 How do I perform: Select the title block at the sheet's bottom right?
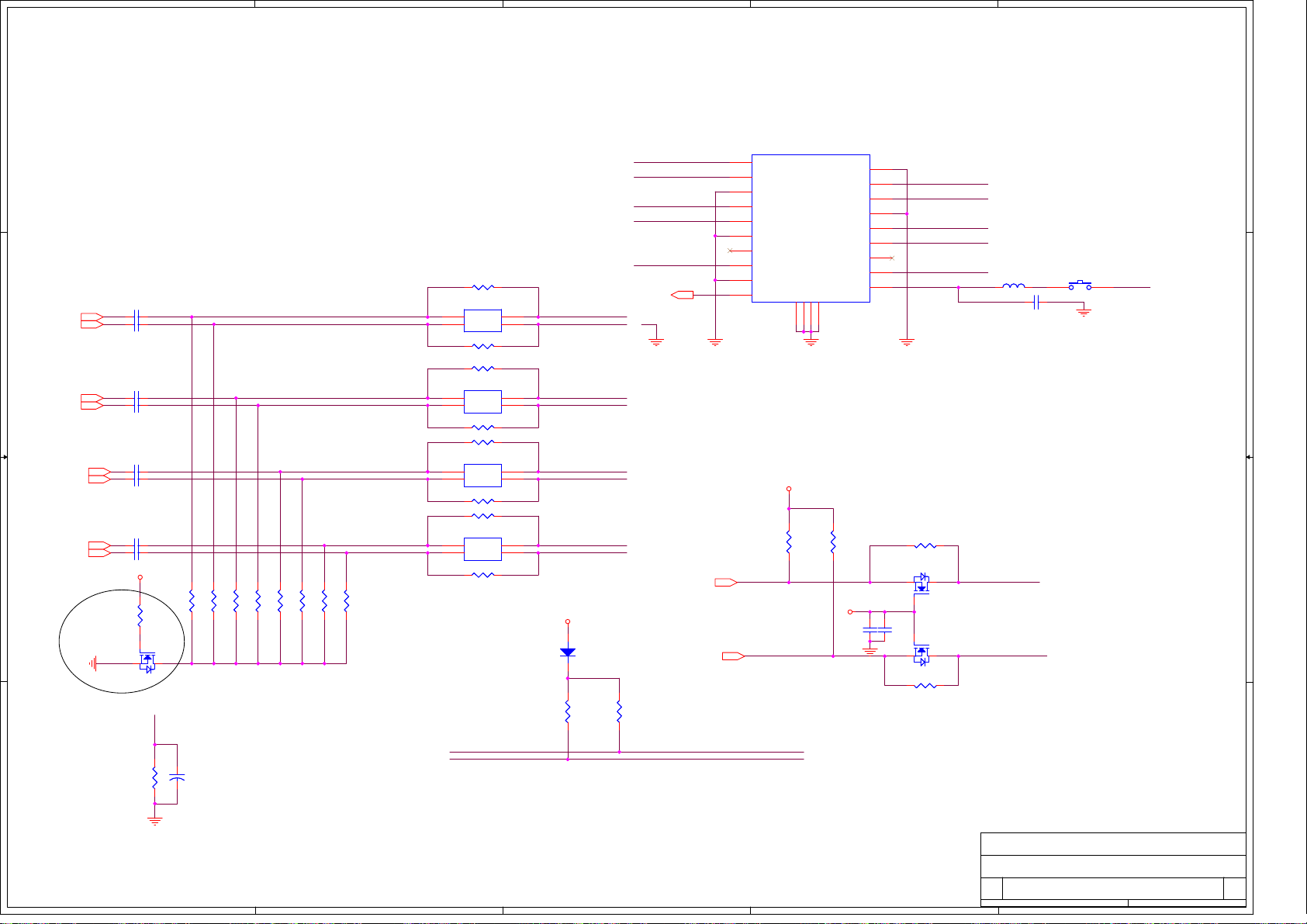click(1113, 870)
